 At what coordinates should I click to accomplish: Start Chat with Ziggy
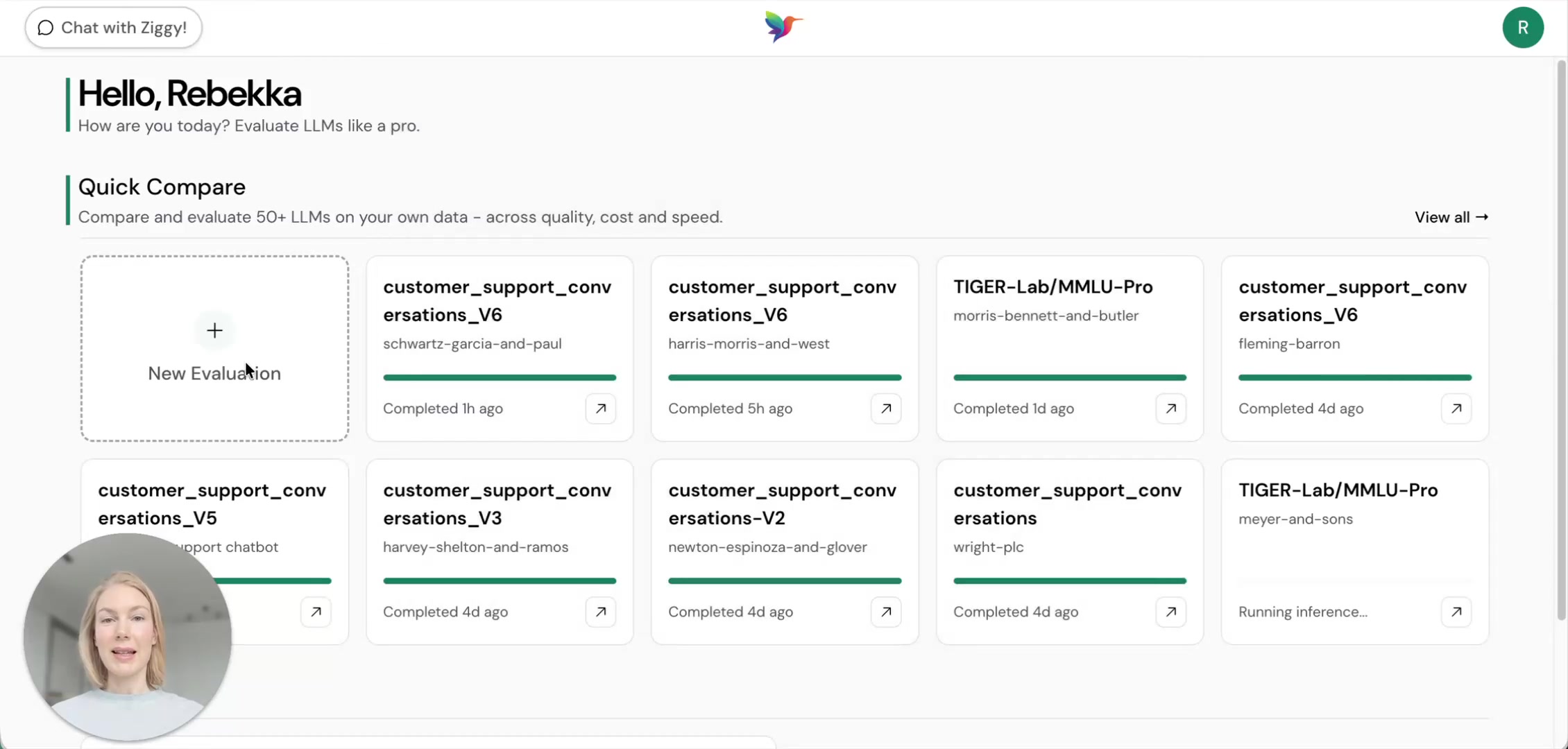113,28
